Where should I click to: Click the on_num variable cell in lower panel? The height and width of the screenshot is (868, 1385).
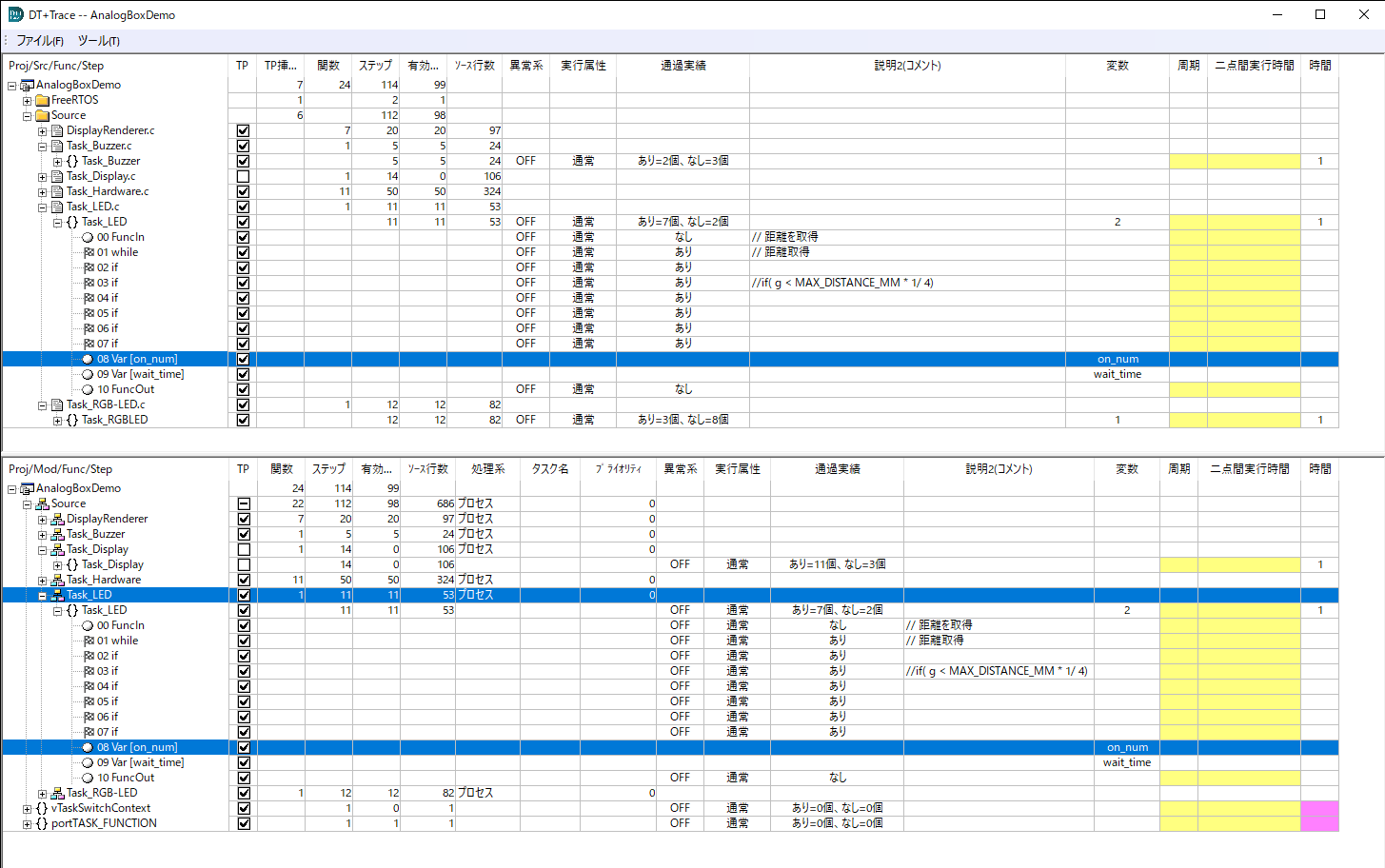pyautogui.click(x=1127, y=747)
